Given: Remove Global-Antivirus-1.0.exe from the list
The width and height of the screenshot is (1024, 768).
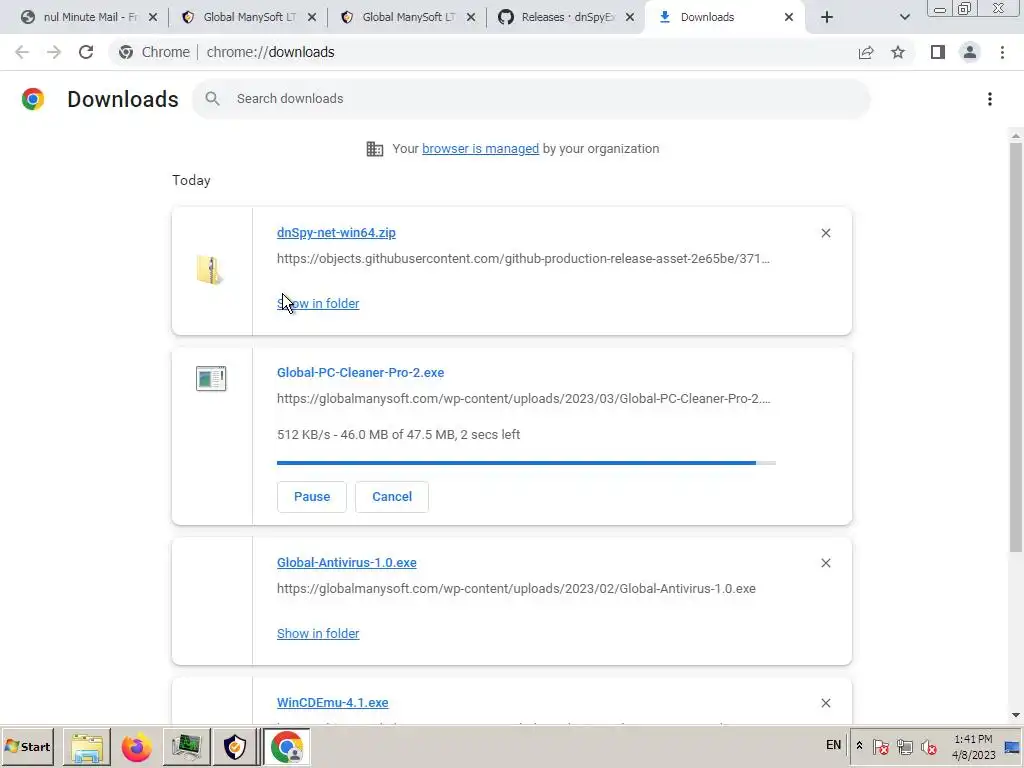Looking at the screenshot, I should point(826,563).
